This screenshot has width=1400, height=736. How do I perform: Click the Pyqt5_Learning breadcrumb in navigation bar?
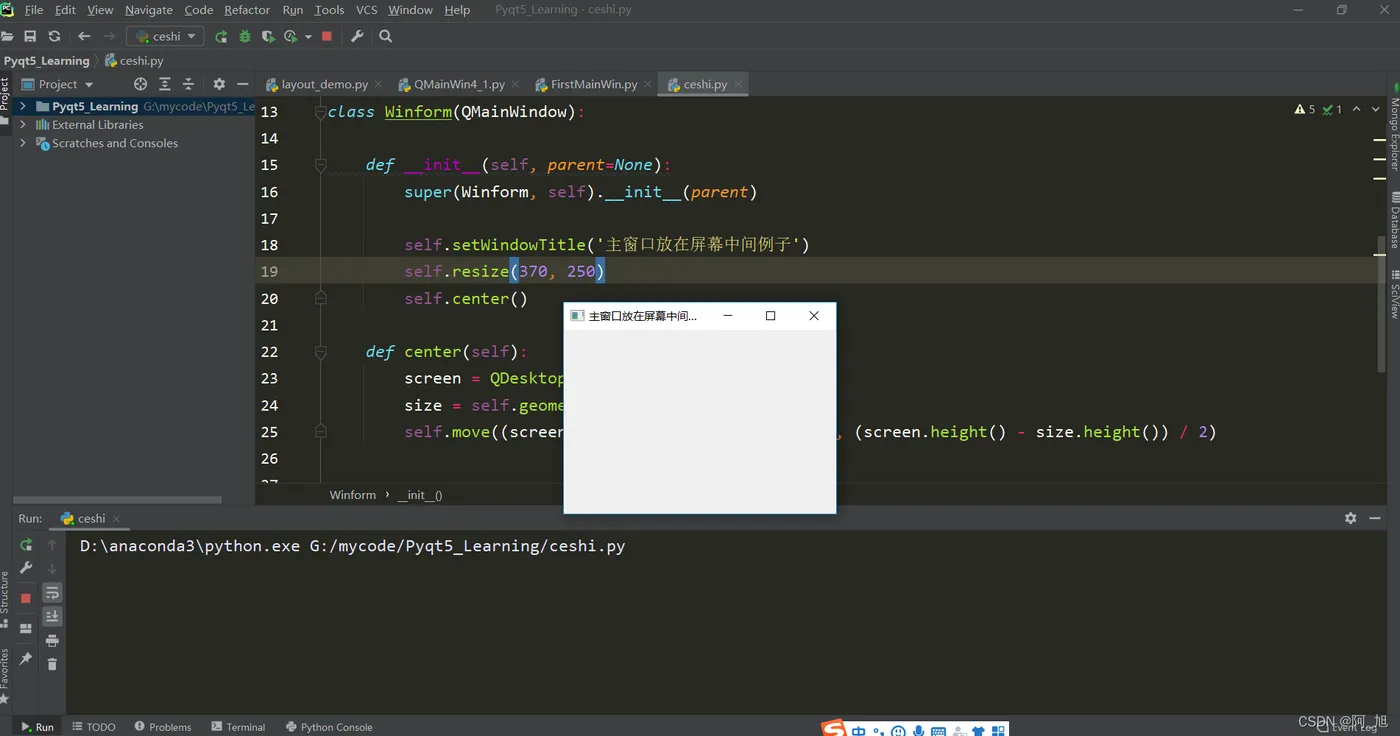(x=46, y=61)
